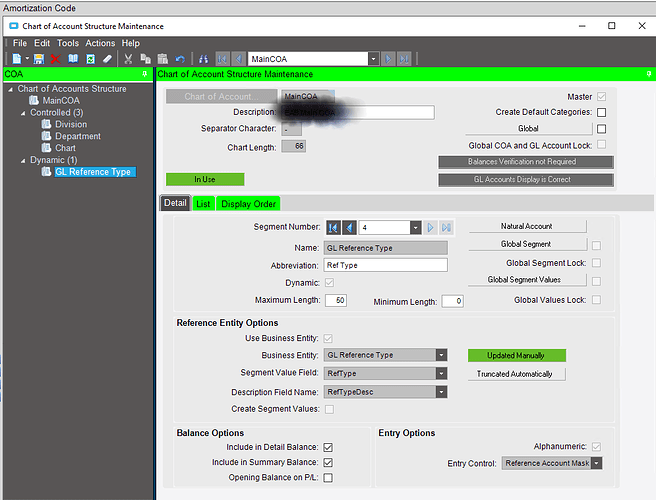
Task: Open the Tools menu
Action: [x=68, y=43]
